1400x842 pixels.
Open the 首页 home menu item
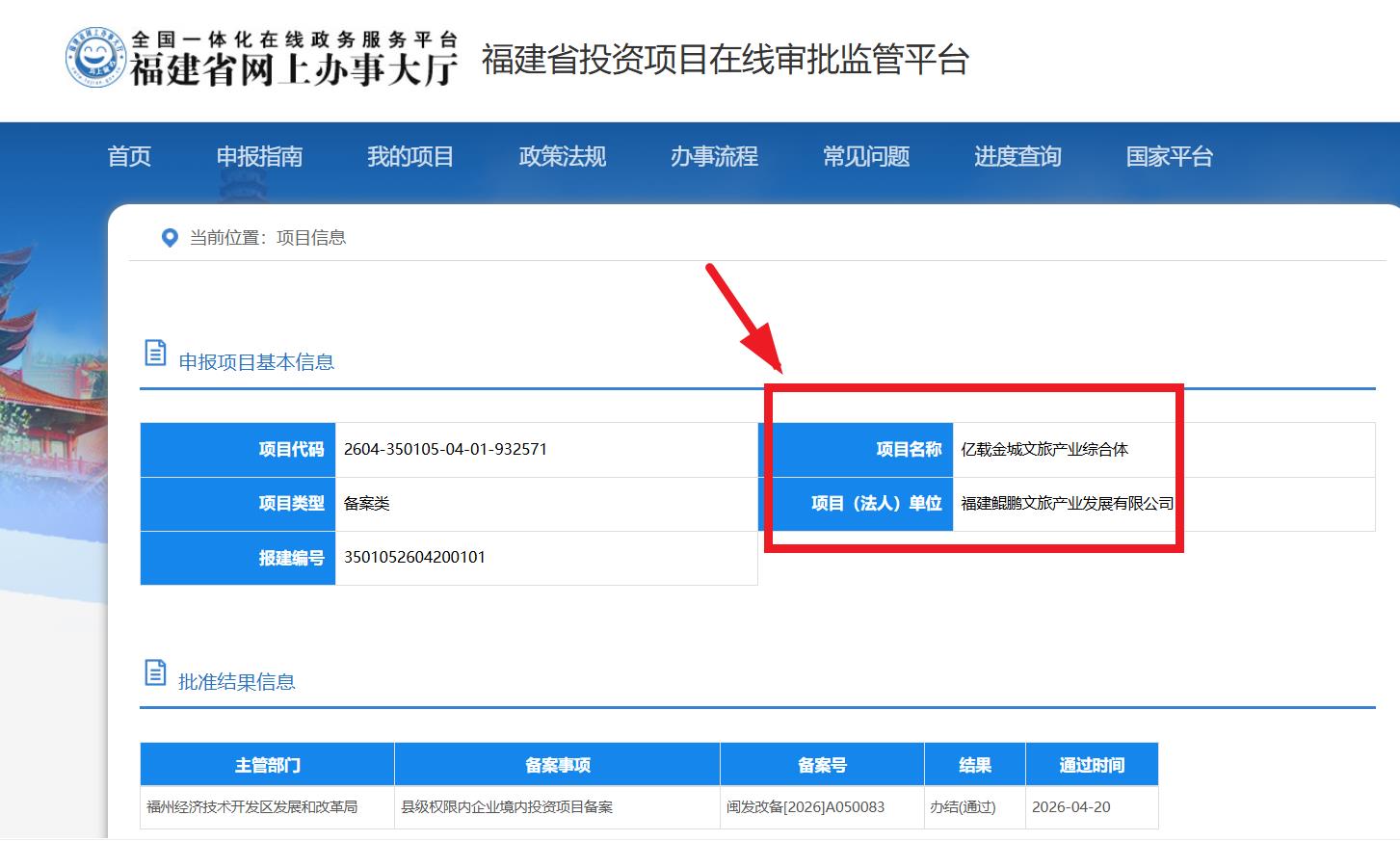129,156
